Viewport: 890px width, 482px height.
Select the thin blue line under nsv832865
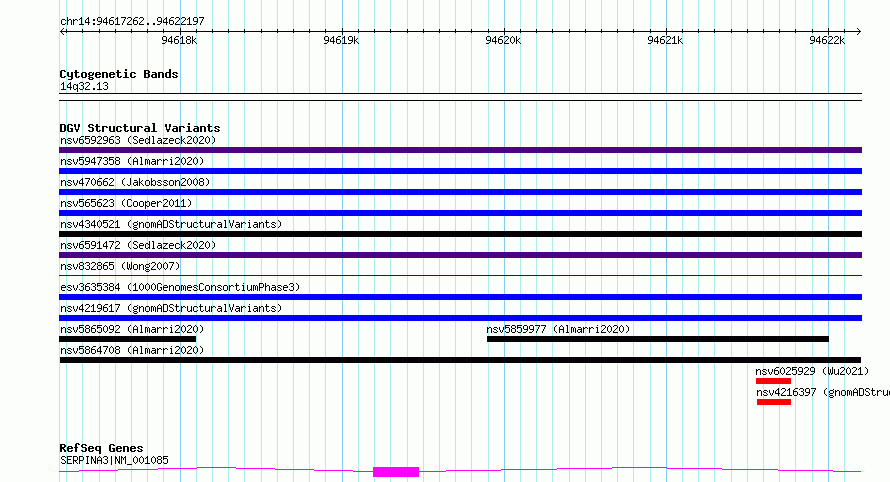tap(460, 276)
